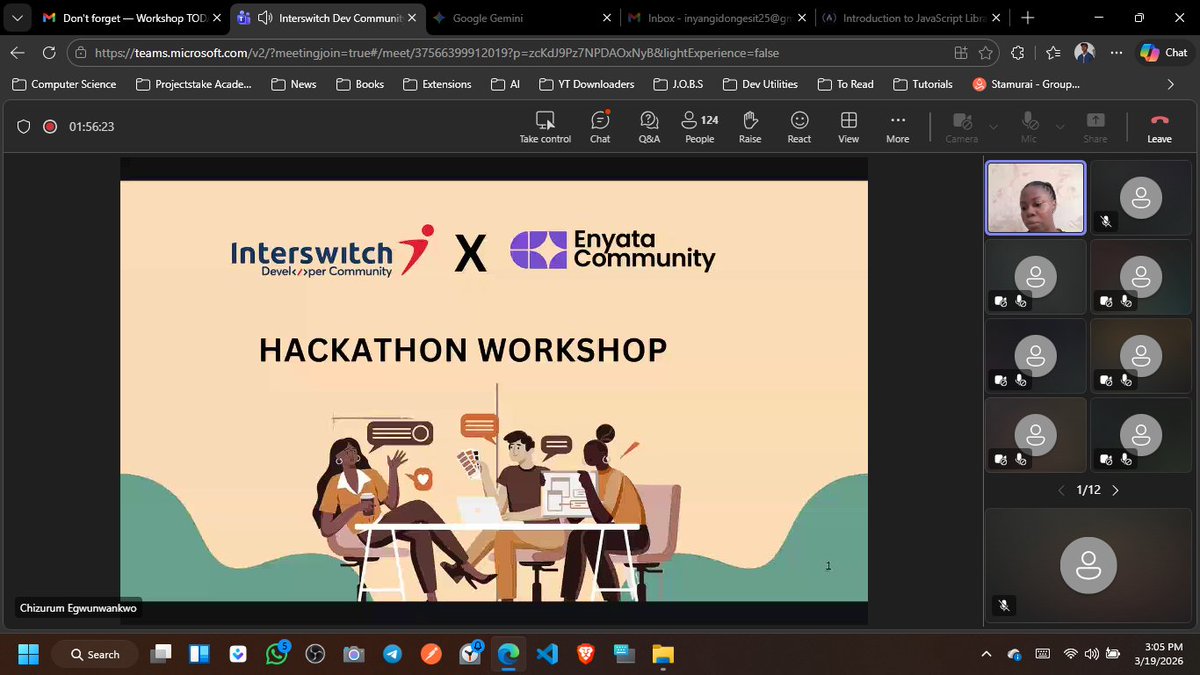Open the Q&A panel

pyautogui.click(x=649, y=127)
